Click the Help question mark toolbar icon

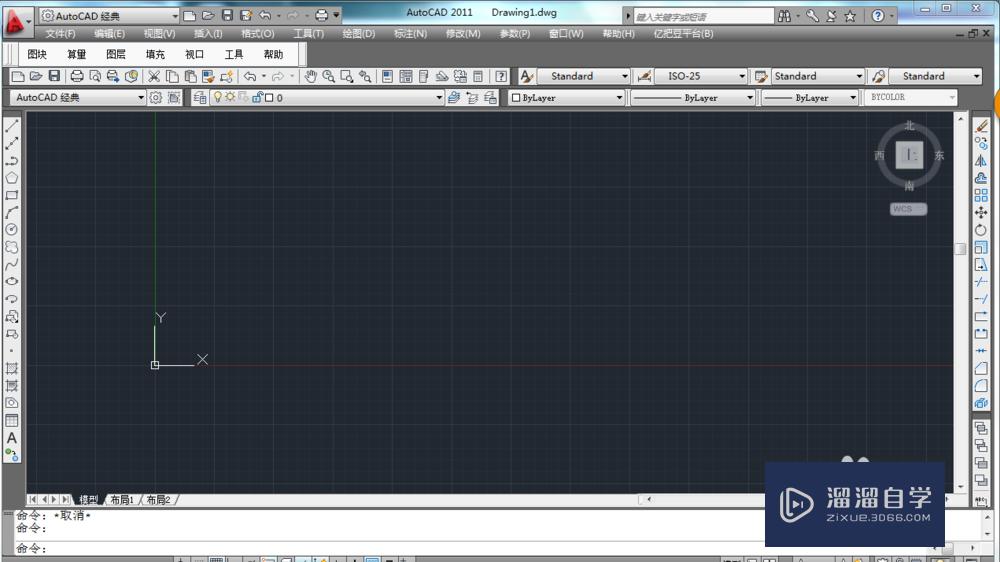501,77
